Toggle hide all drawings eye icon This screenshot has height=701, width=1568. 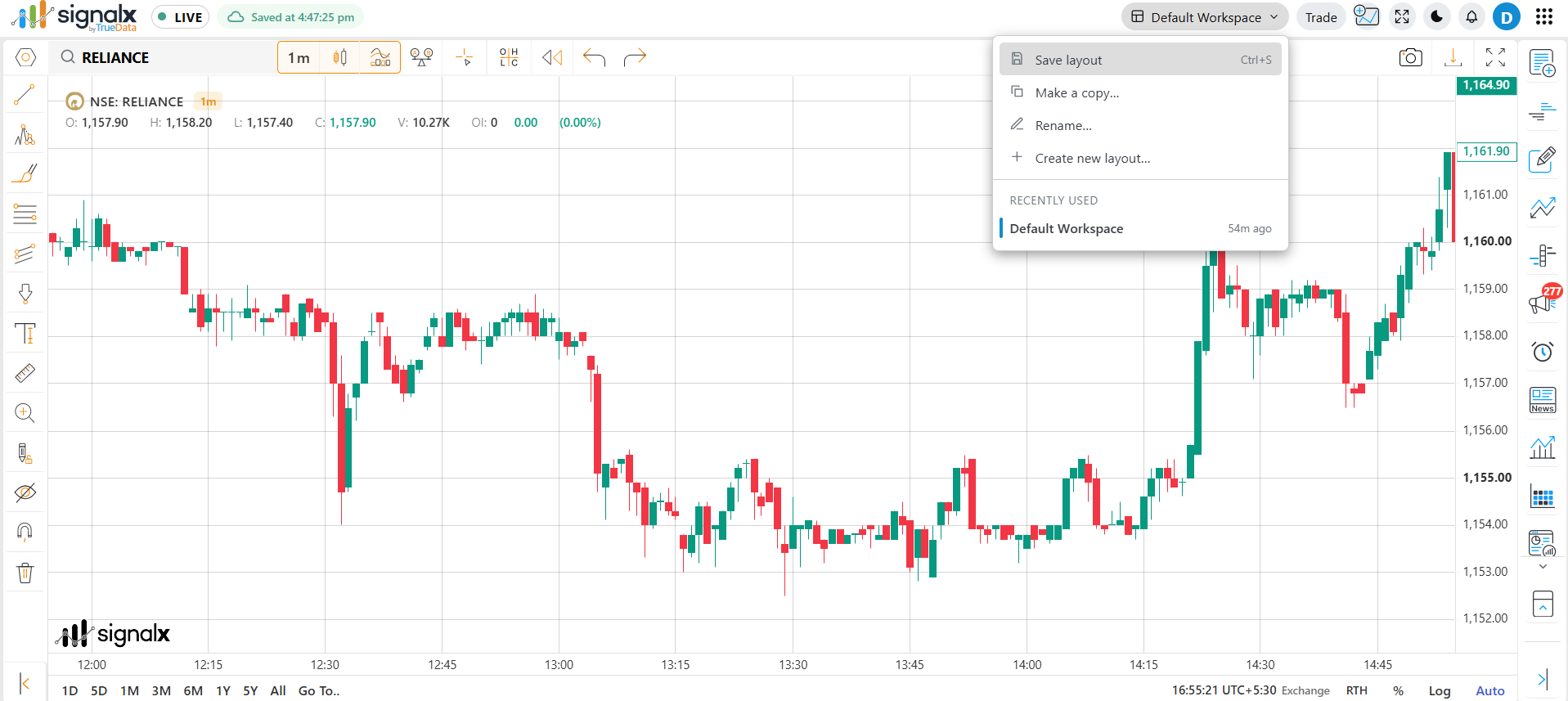(25, 492)
